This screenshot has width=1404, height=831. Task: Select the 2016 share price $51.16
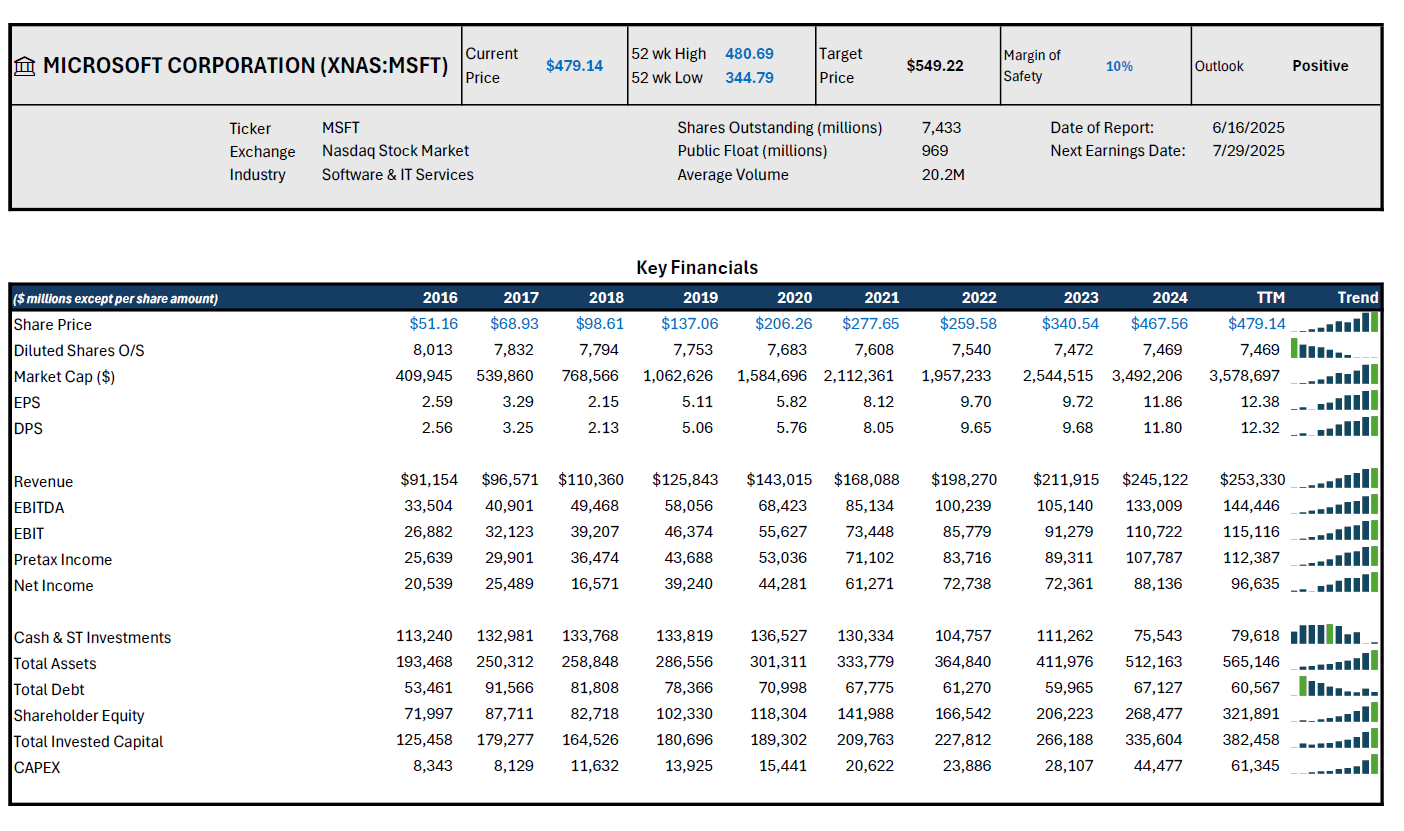click(x=433, y=324)
